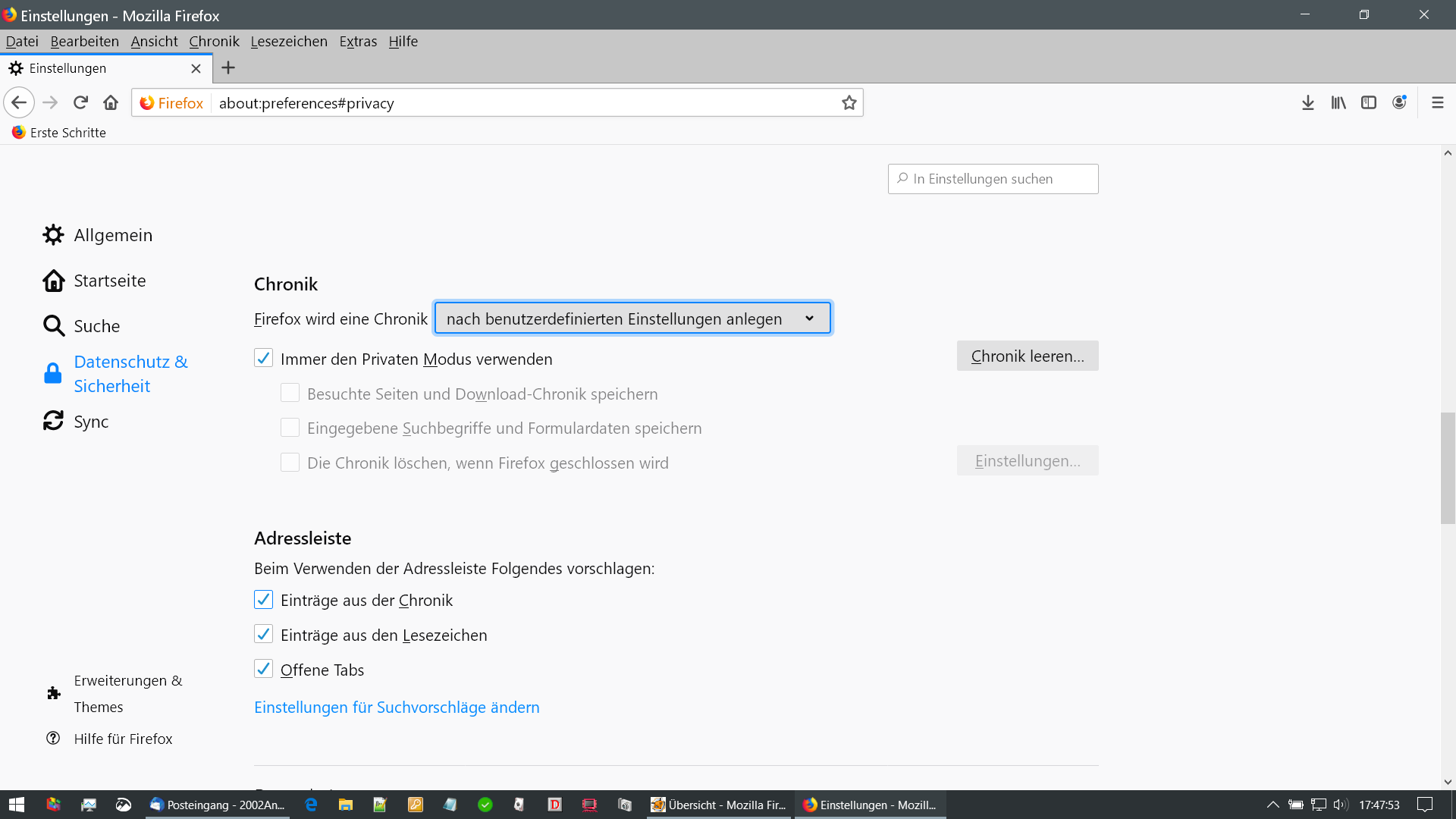Reload the current page

click(80, 103)
